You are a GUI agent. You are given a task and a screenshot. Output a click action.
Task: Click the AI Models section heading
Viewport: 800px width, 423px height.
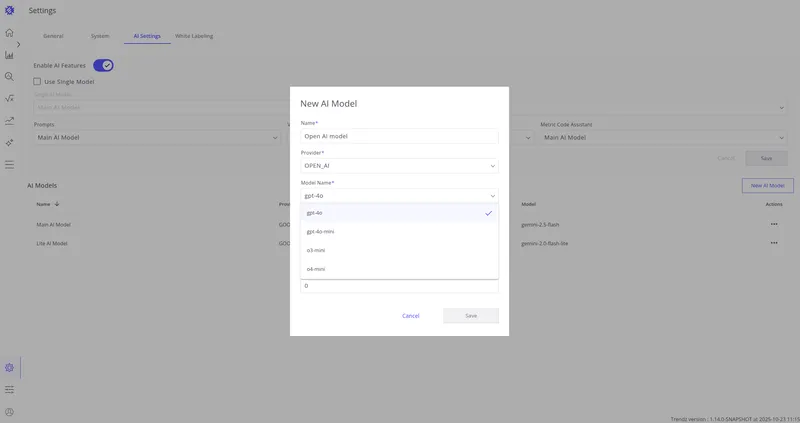coord(42,186)
